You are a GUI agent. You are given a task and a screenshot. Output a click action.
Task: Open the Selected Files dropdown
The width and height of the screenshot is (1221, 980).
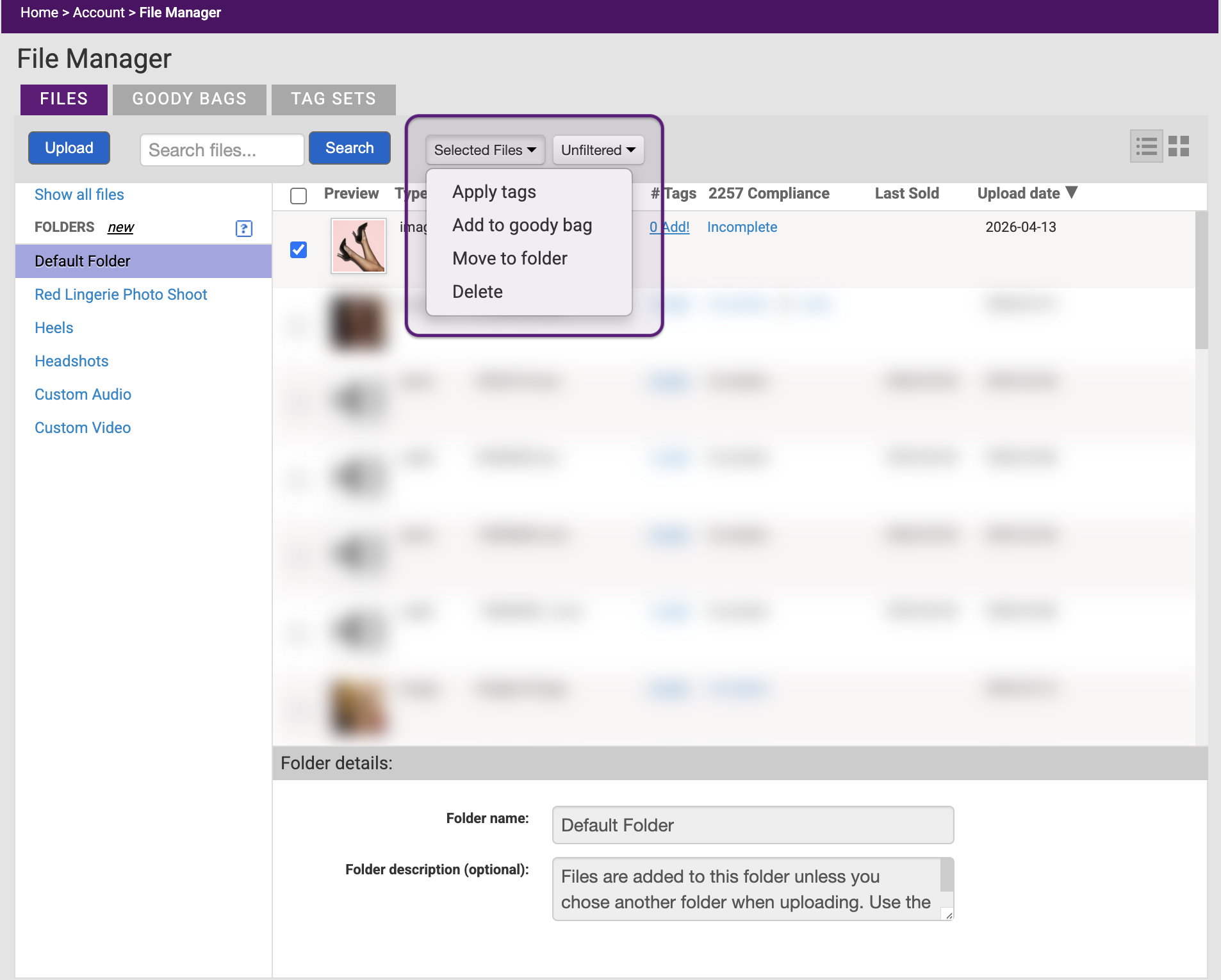click(485, 150)
